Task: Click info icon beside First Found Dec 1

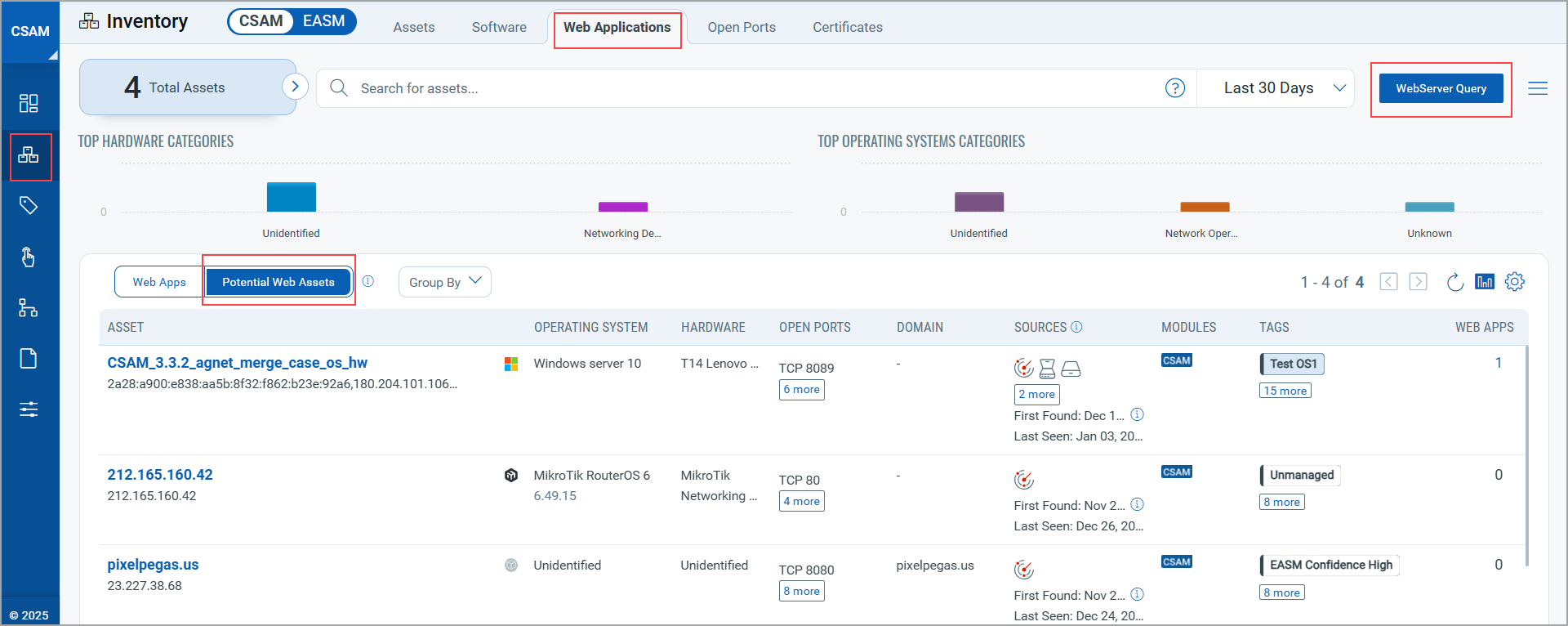Action: pos(1137,414)
